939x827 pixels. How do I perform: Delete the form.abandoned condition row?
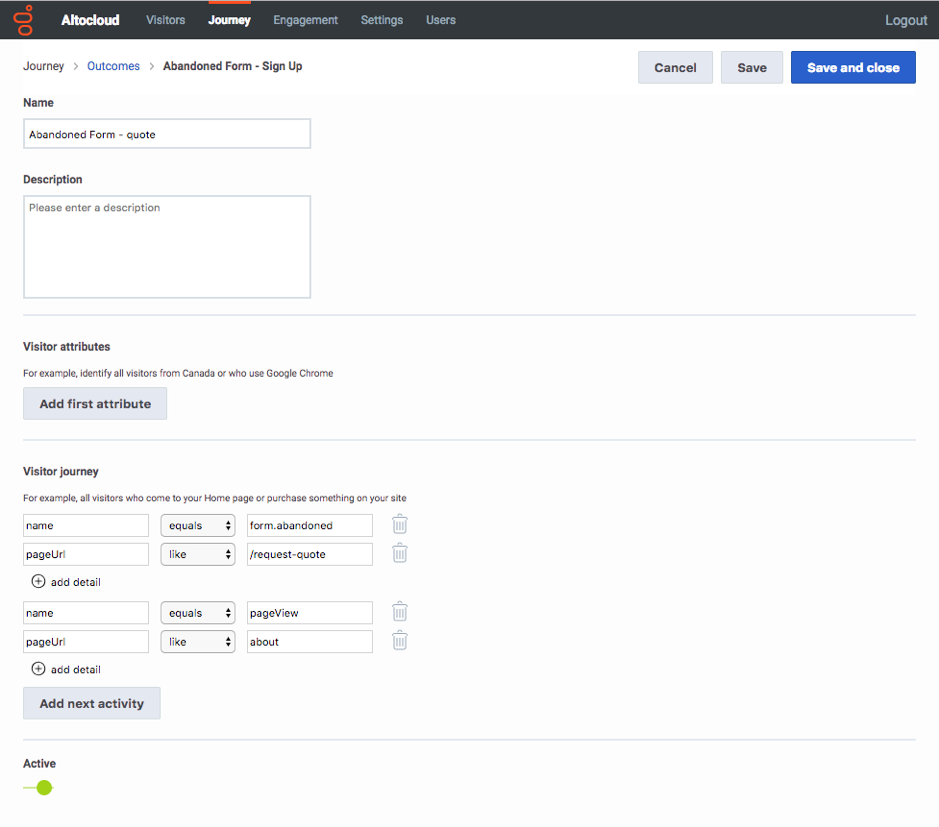pyautogui.click(x=399, y=525)
